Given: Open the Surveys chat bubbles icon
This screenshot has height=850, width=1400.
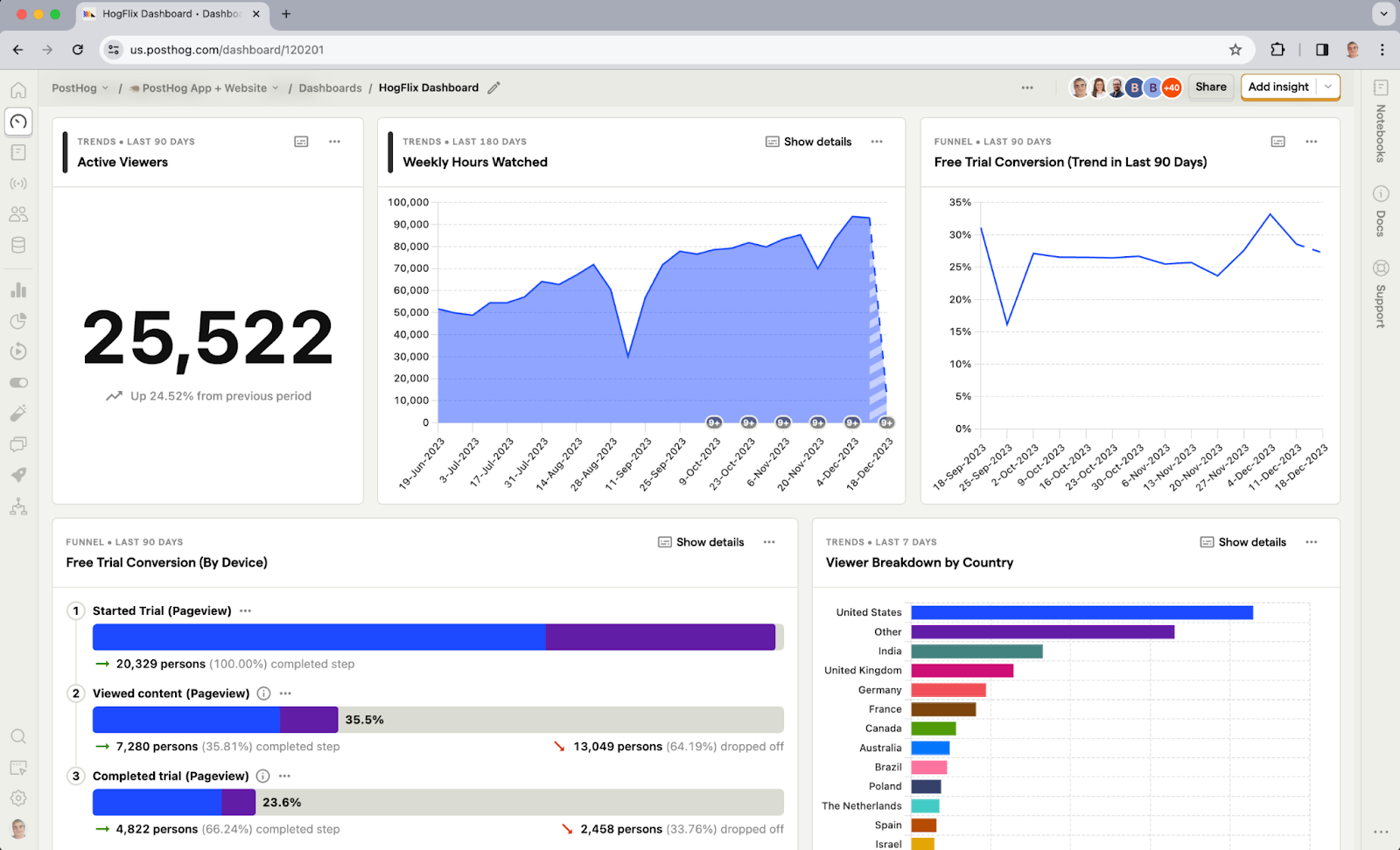Looking at the screenshot, I should pos(18,443).
